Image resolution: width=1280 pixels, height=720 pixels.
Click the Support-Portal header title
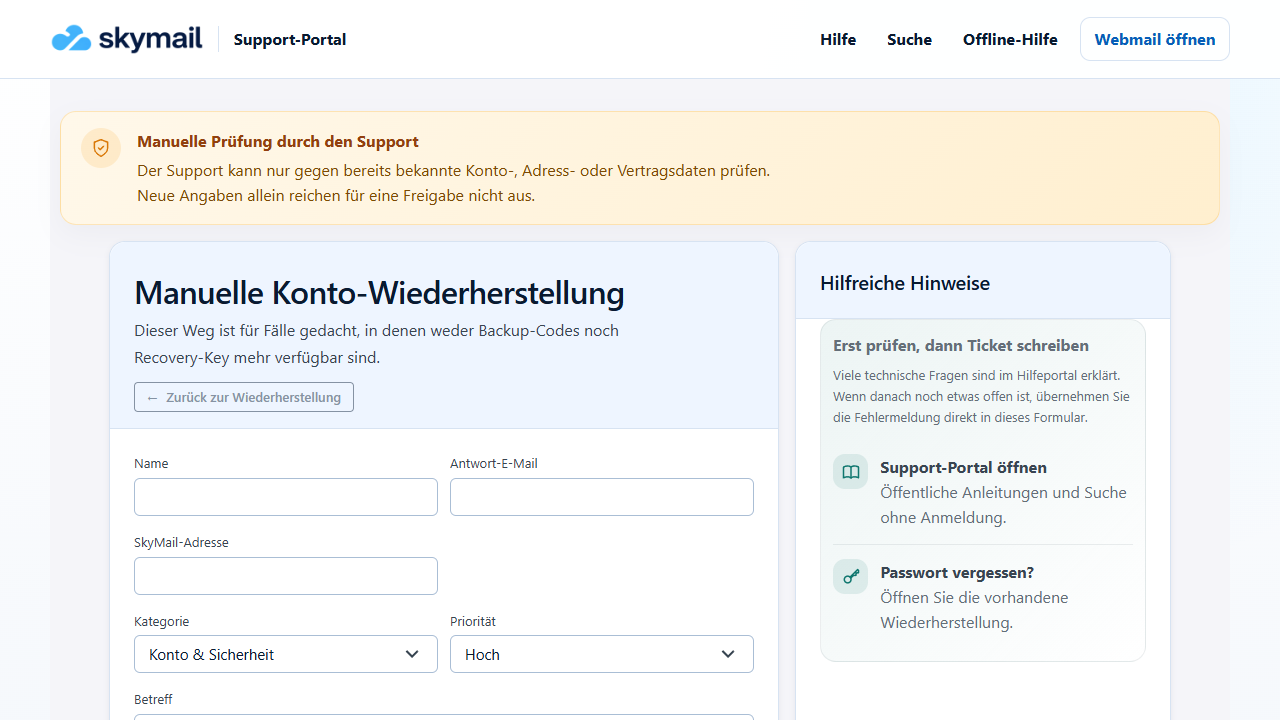point(290,40)
